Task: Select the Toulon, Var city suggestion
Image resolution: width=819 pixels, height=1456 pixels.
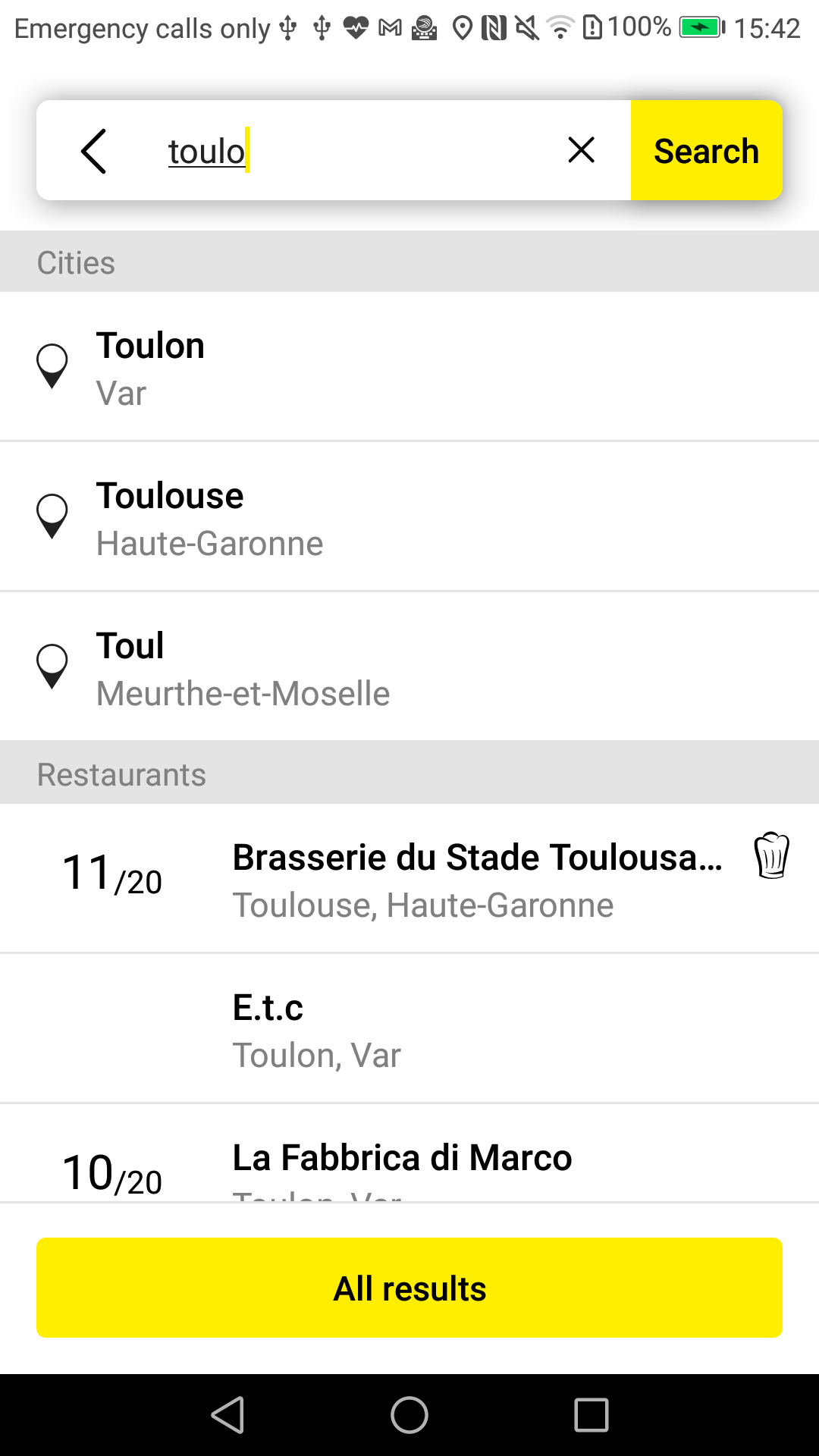Action: (409, 367)
